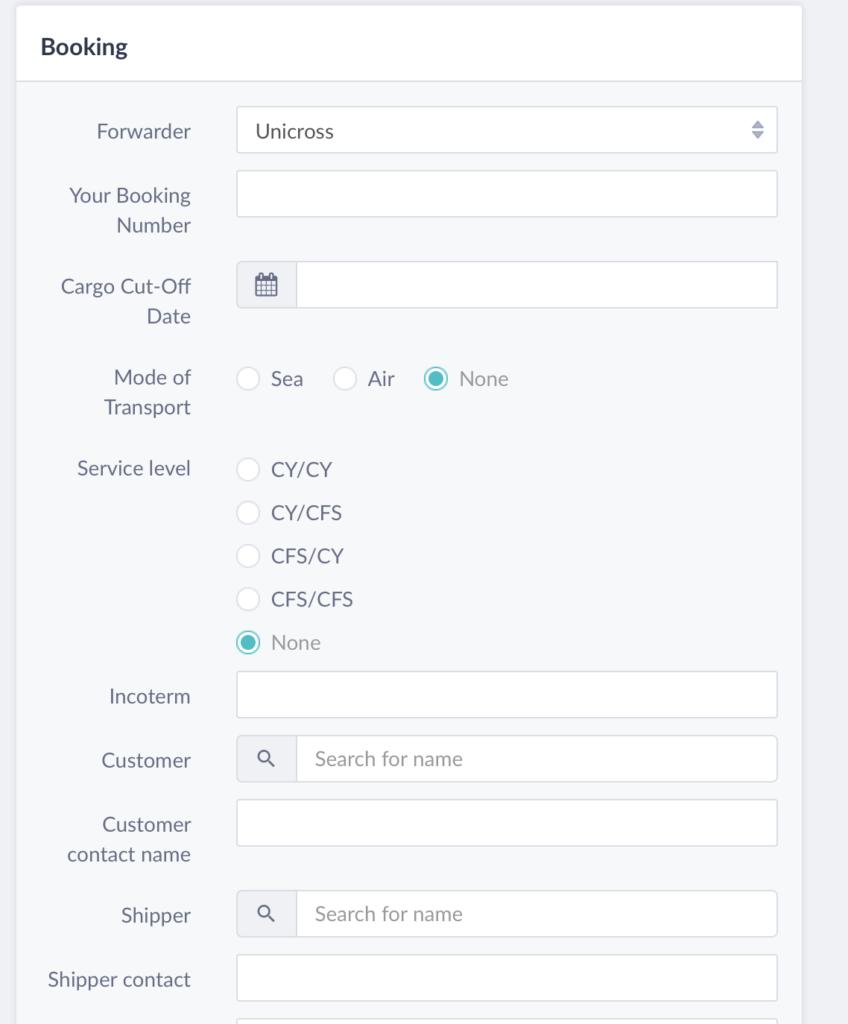Click the Forwarder dropdown arrows
The image size is (848, 1024).
[757, 130]
